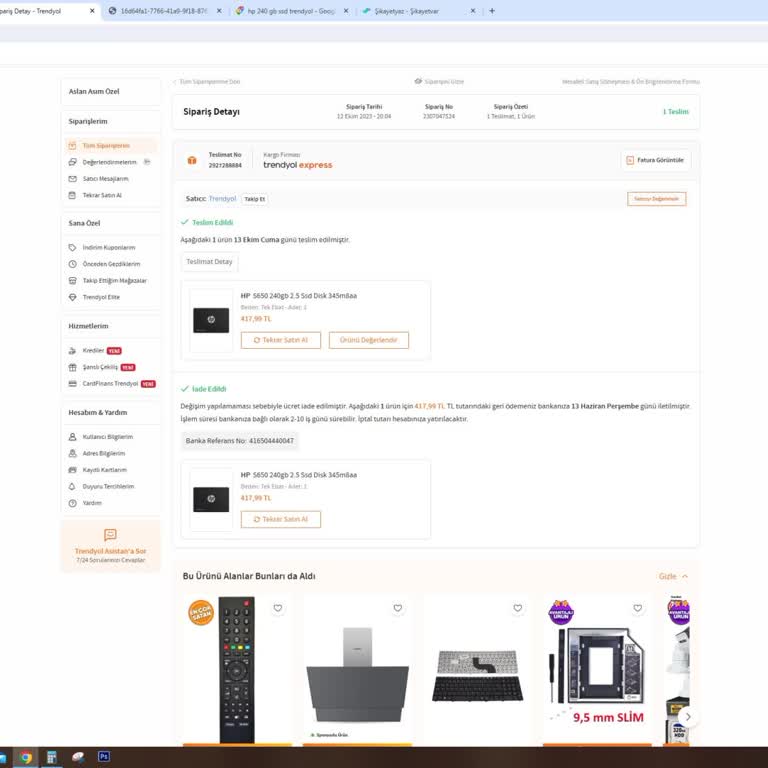Click the Fatura Görüntüle button
The height and width of the screenshot is (768, 768).
(x=655, y=160)
